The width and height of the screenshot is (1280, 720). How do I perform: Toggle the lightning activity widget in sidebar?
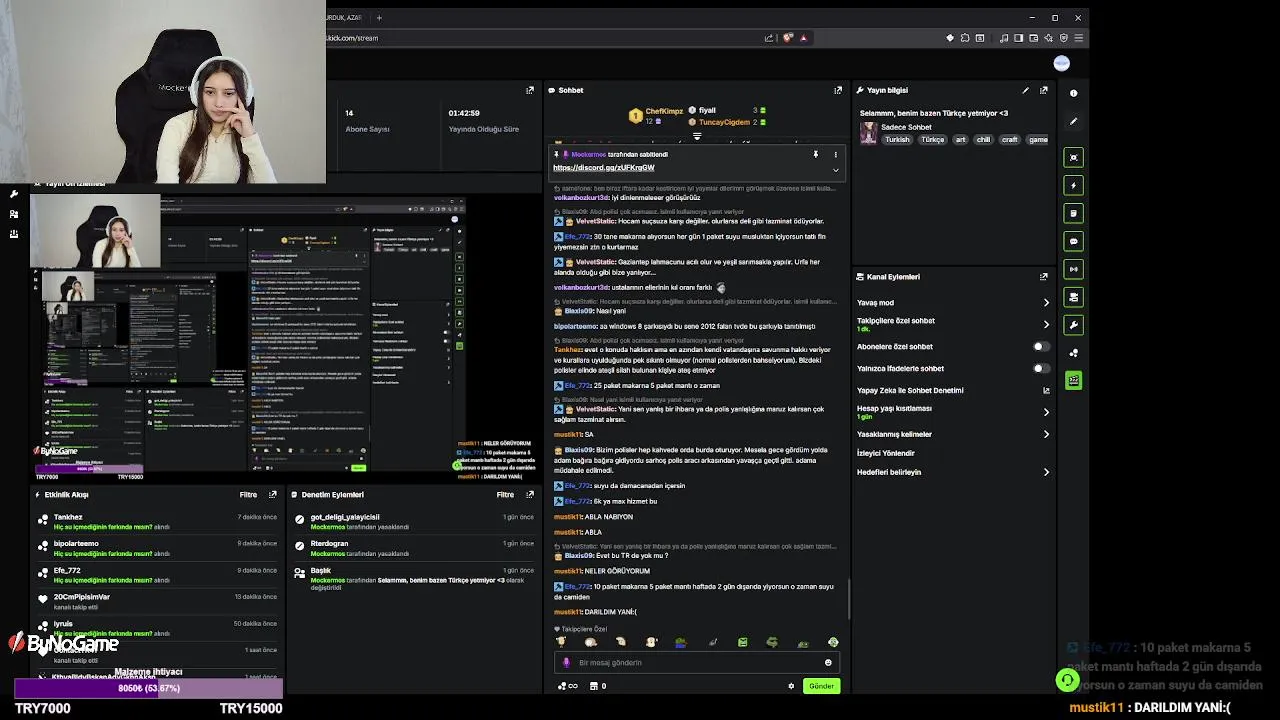click(1073, 185)
